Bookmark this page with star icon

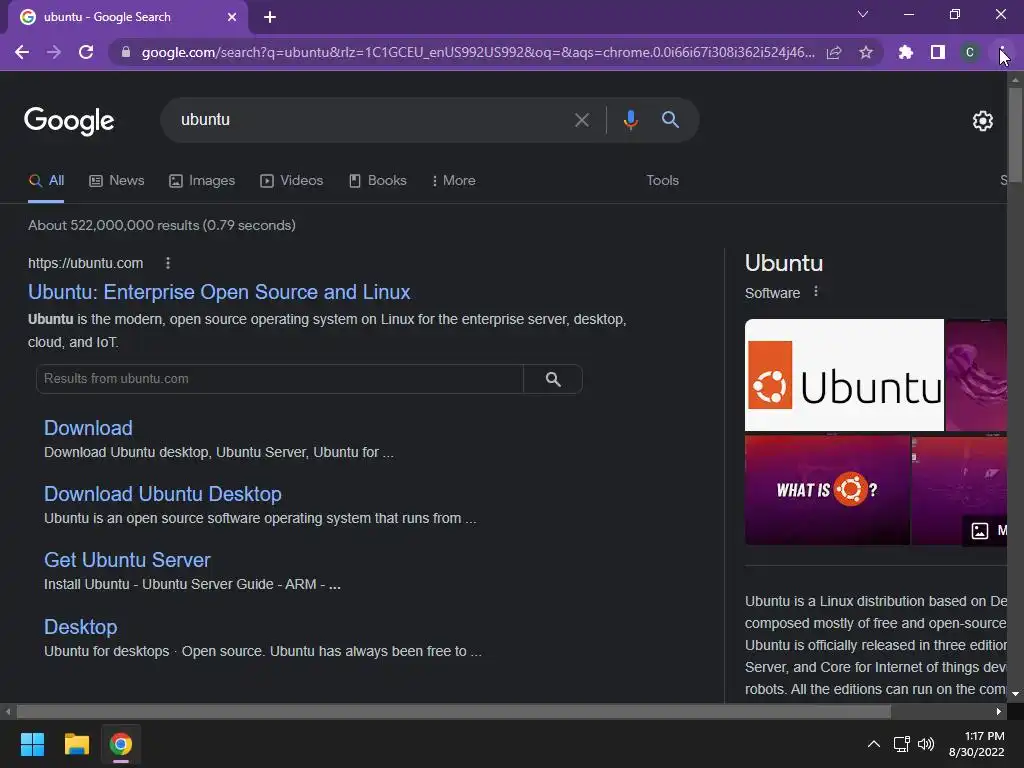click(x=866, y=52)
